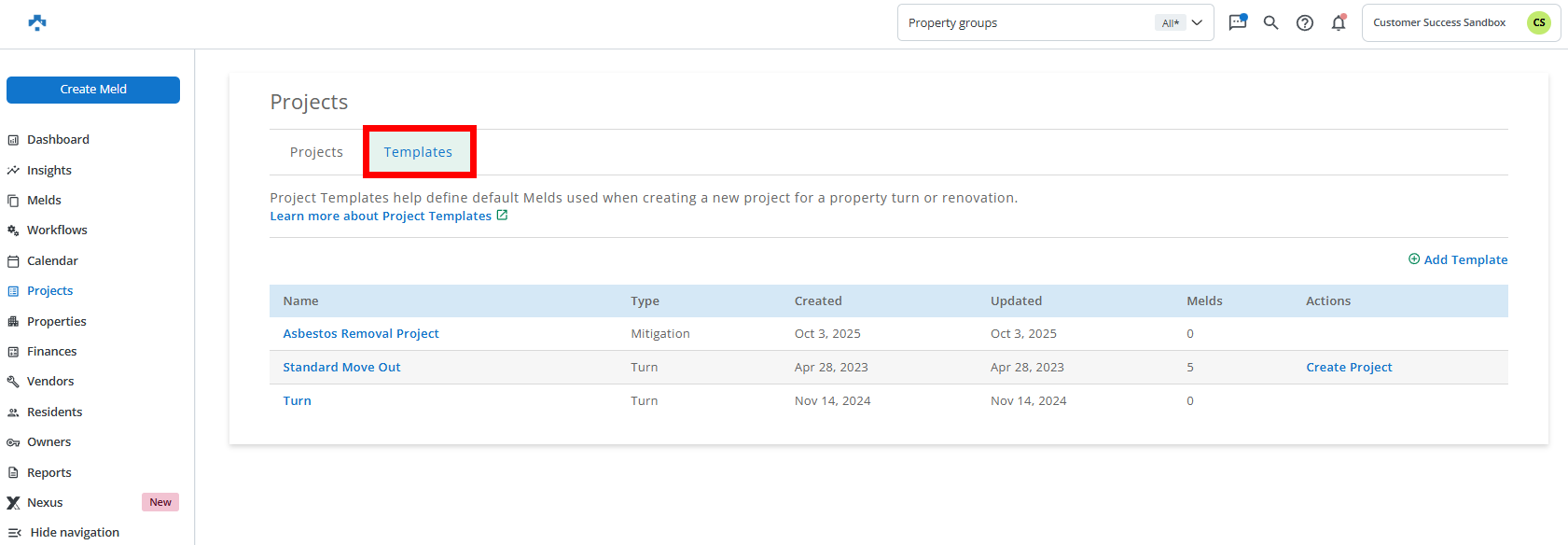The width and height of the screenshot is (1568, 545).
Task: Expand the Property groups dropdown
Action: (1197, 22)
